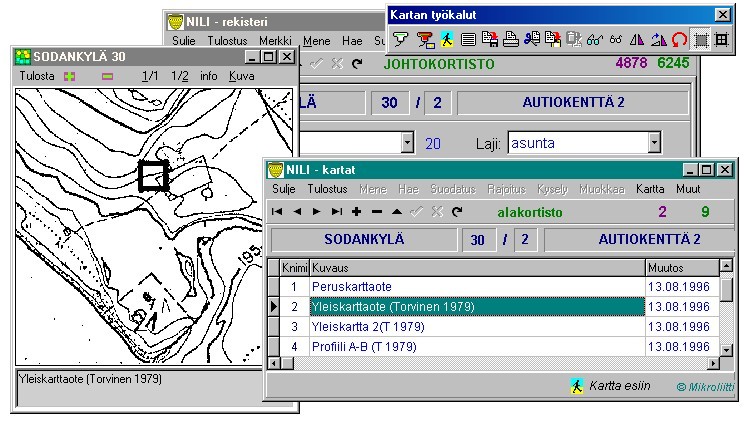Click the running man icon in map tools
The width and height of the screenshot is (744, 424).
pos(447,40)
